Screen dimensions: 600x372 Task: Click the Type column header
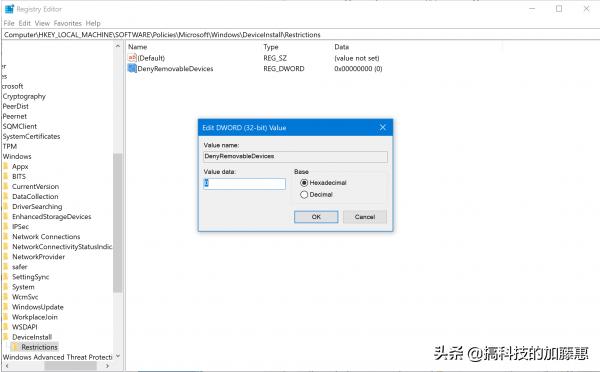[271, 47]
